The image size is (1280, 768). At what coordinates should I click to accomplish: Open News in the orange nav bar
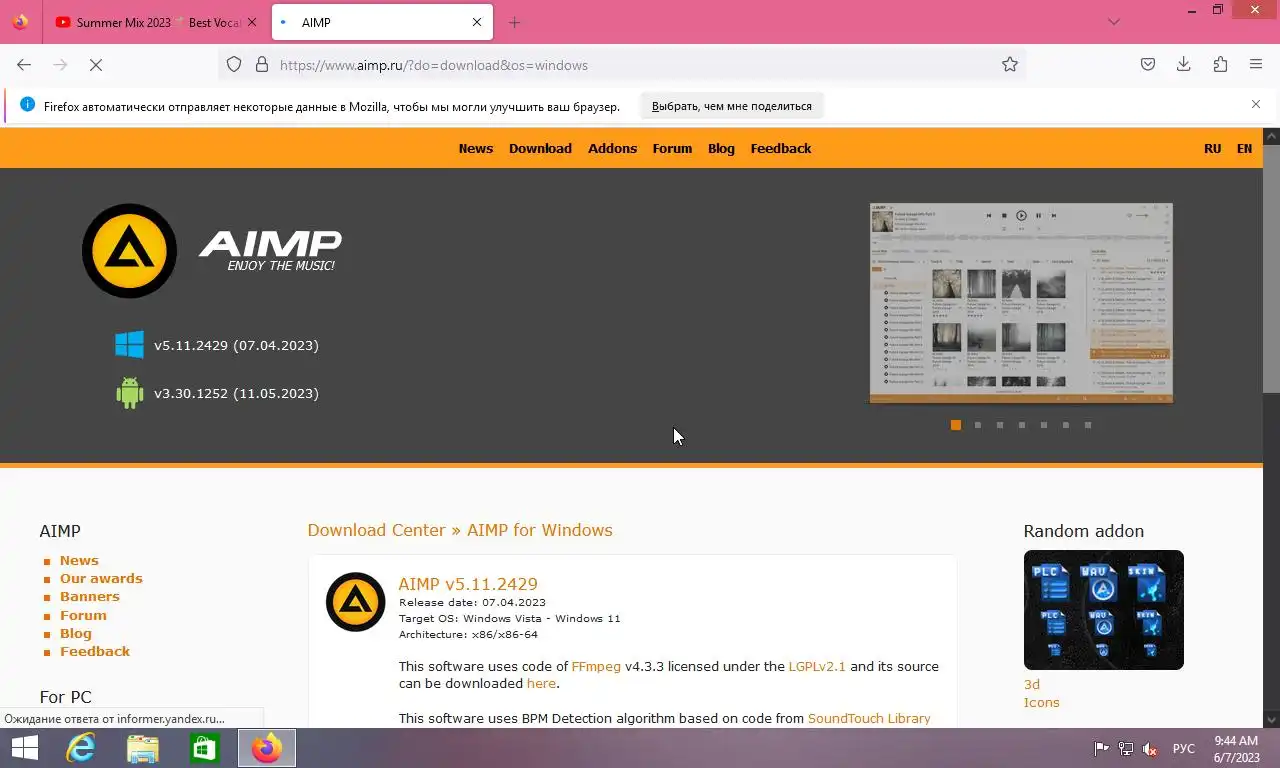pyautogui.click(x=476, y=148)
